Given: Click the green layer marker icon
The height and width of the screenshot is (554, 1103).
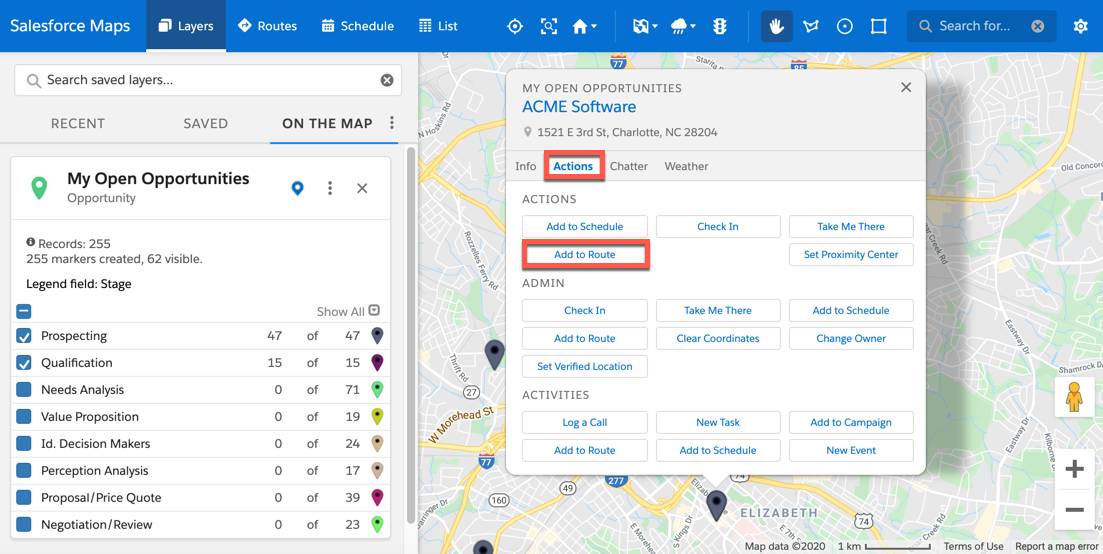Looking at the screenshot, I should coord(39,188).
